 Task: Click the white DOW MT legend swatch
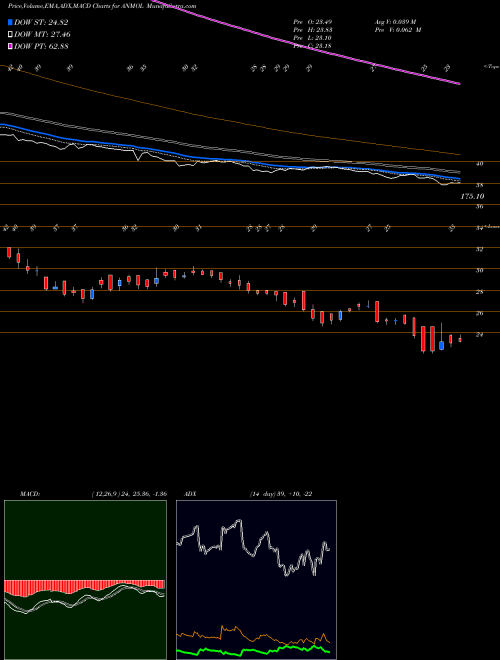pyautogui.click(x=10, y=35)
